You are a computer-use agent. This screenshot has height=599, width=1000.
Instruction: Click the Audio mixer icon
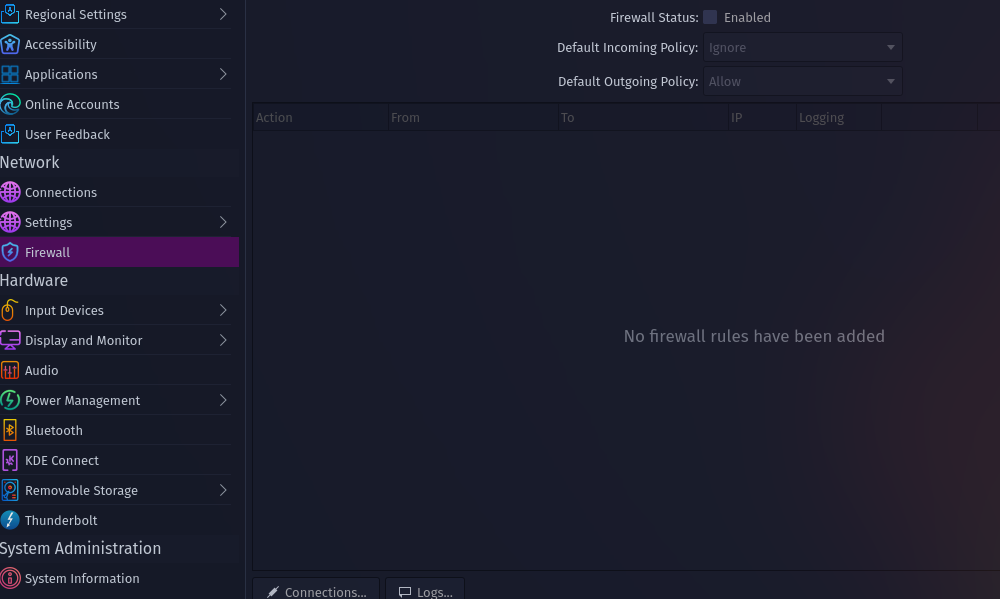click(10, 370)
